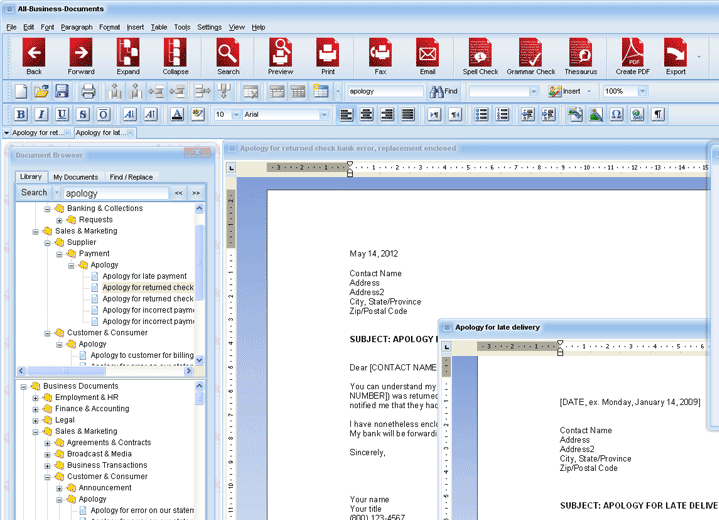
Task: Click the Expand tree icon
Action: tap(128, 57)
